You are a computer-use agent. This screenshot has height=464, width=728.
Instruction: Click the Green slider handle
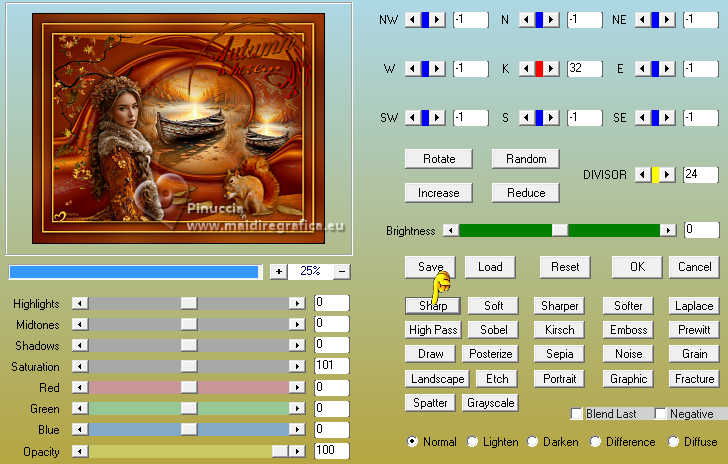(188, 408)
